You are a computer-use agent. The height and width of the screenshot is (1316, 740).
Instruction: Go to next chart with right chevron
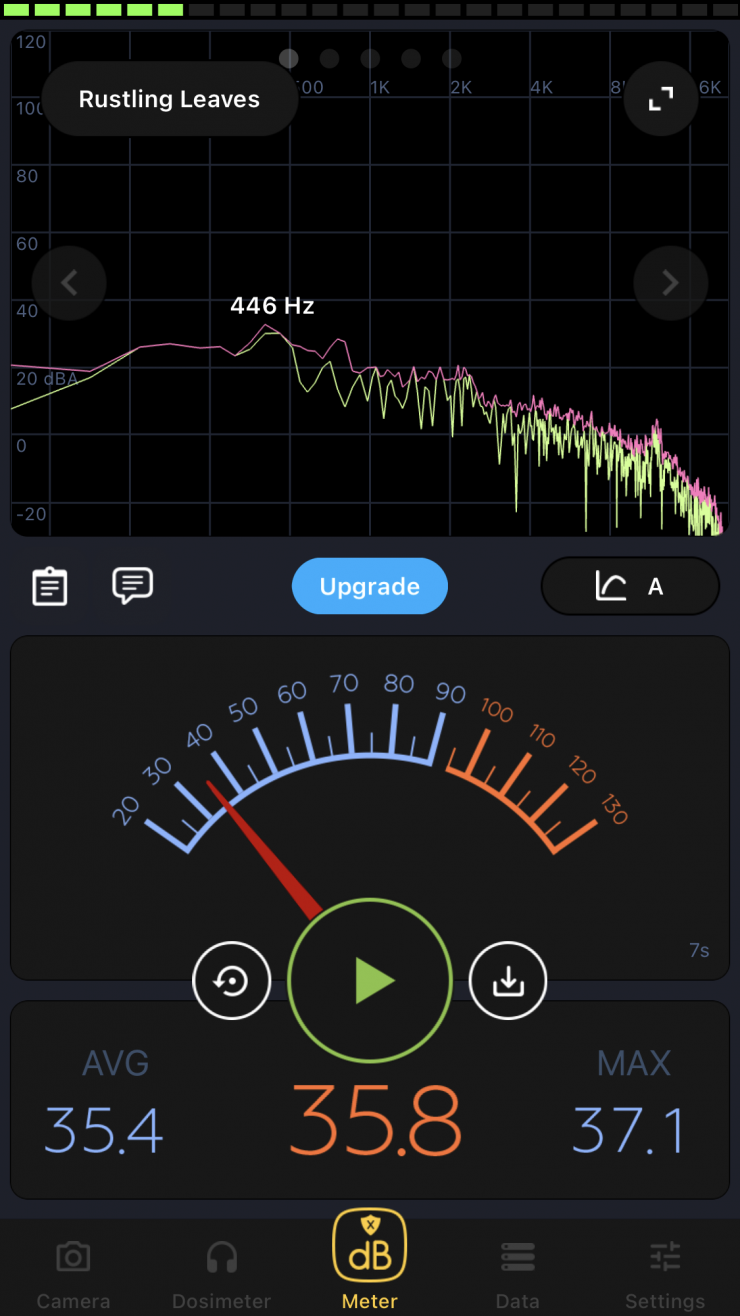point(671,283)
